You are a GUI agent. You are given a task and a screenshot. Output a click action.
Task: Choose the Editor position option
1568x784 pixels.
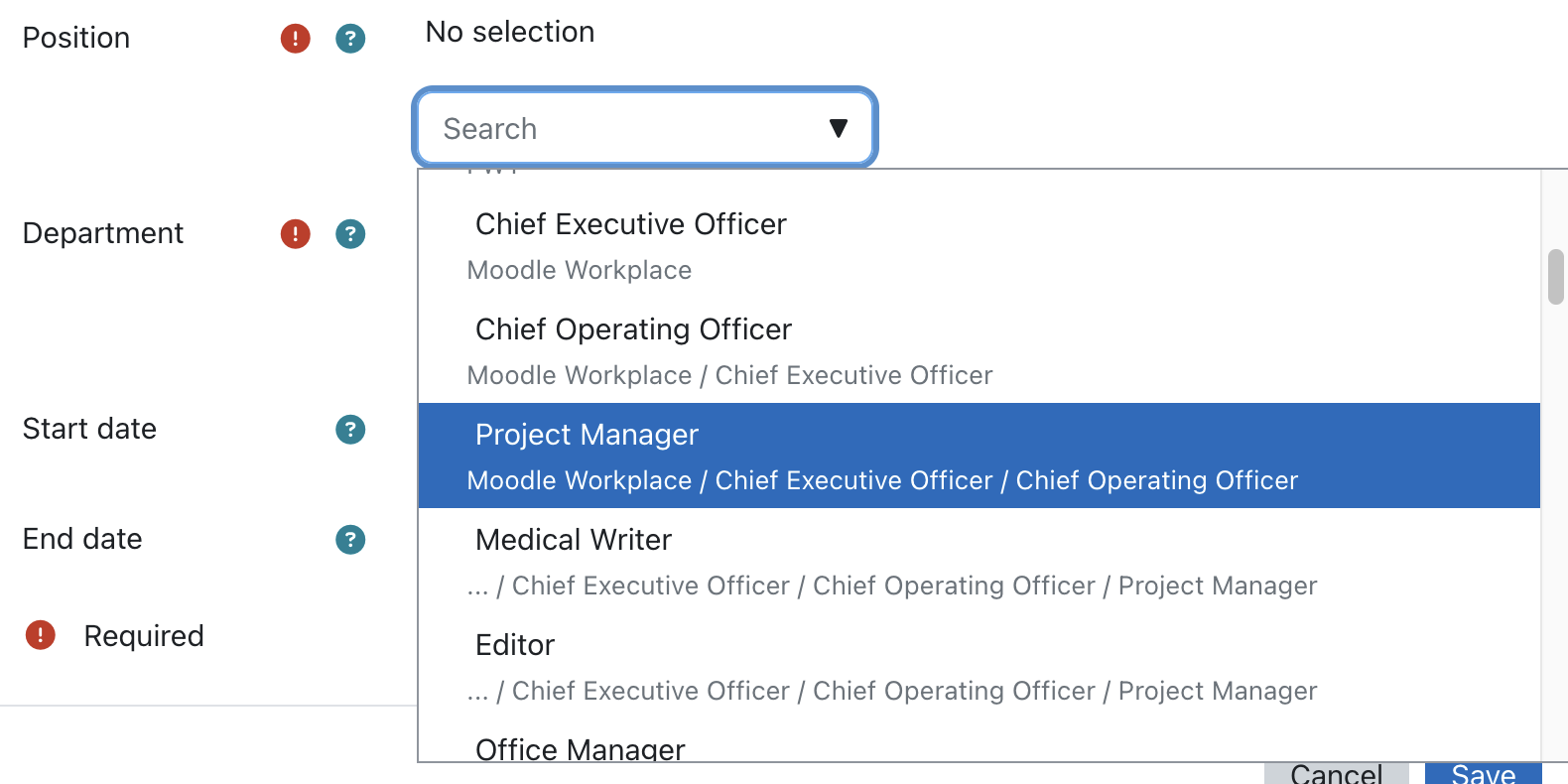(x=980, y=666)
